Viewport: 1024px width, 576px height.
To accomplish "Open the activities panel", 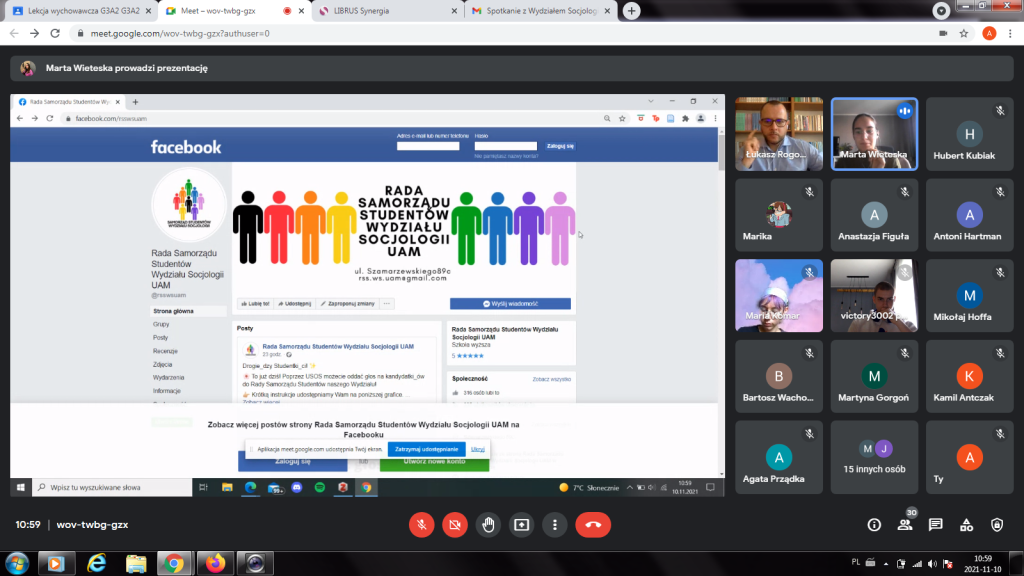I will click(x=966, y=524).
